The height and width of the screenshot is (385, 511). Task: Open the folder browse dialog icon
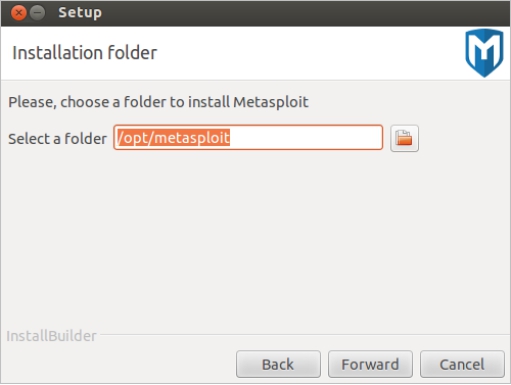[x=404, y=138]
